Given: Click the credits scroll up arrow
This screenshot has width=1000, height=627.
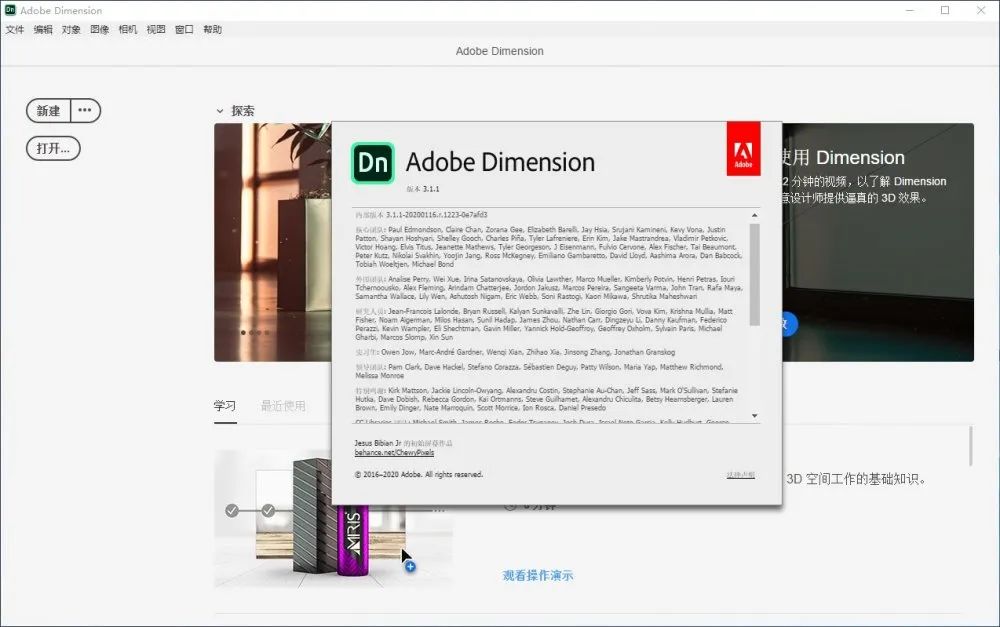Looking at the screenshot, I should pyautogui.click(x=754, y=216).
